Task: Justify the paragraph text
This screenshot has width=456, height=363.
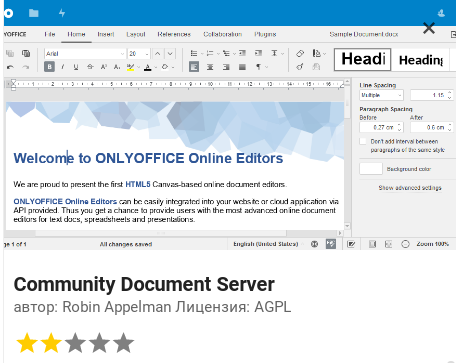Action: [x=242, y=67]
